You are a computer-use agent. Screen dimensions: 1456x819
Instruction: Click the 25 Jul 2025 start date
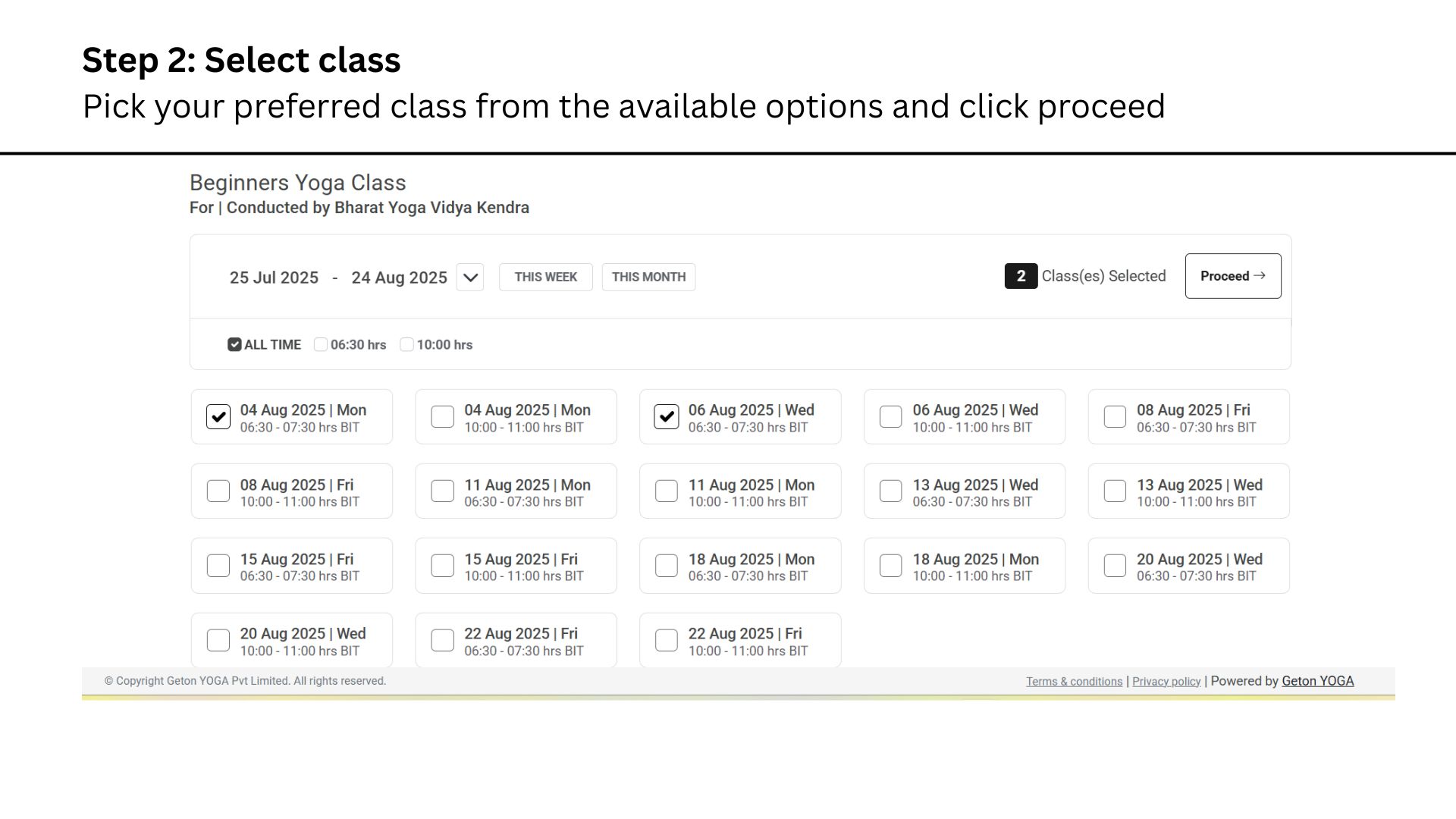[x=274, y=278]
